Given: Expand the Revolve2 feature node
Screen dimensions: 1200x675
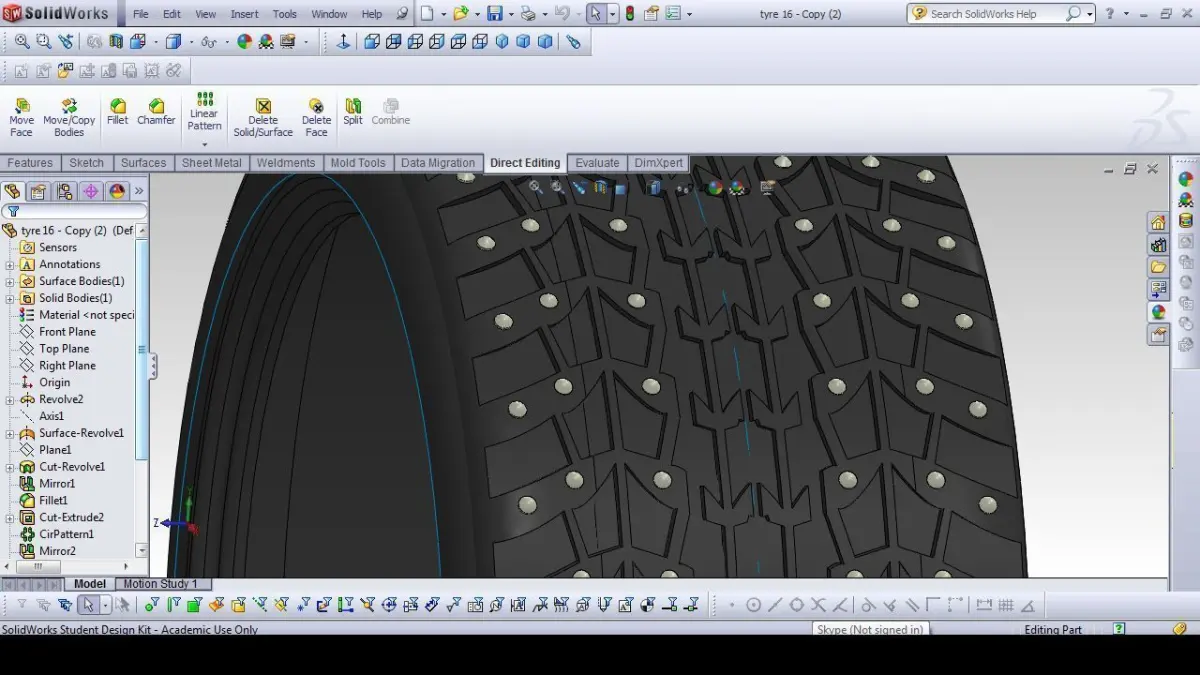Looking at the screenshot, I should tap(10, 400).
